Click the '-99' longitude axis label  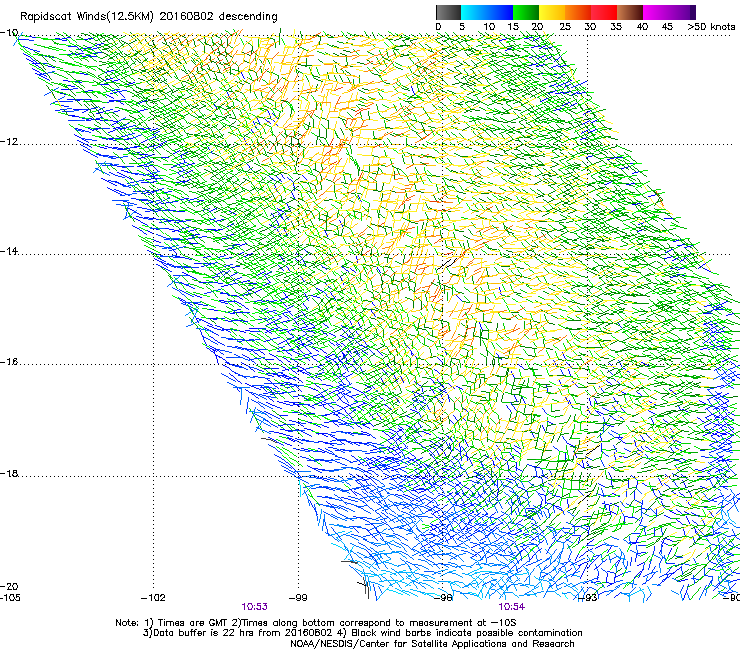coord(298,598)
